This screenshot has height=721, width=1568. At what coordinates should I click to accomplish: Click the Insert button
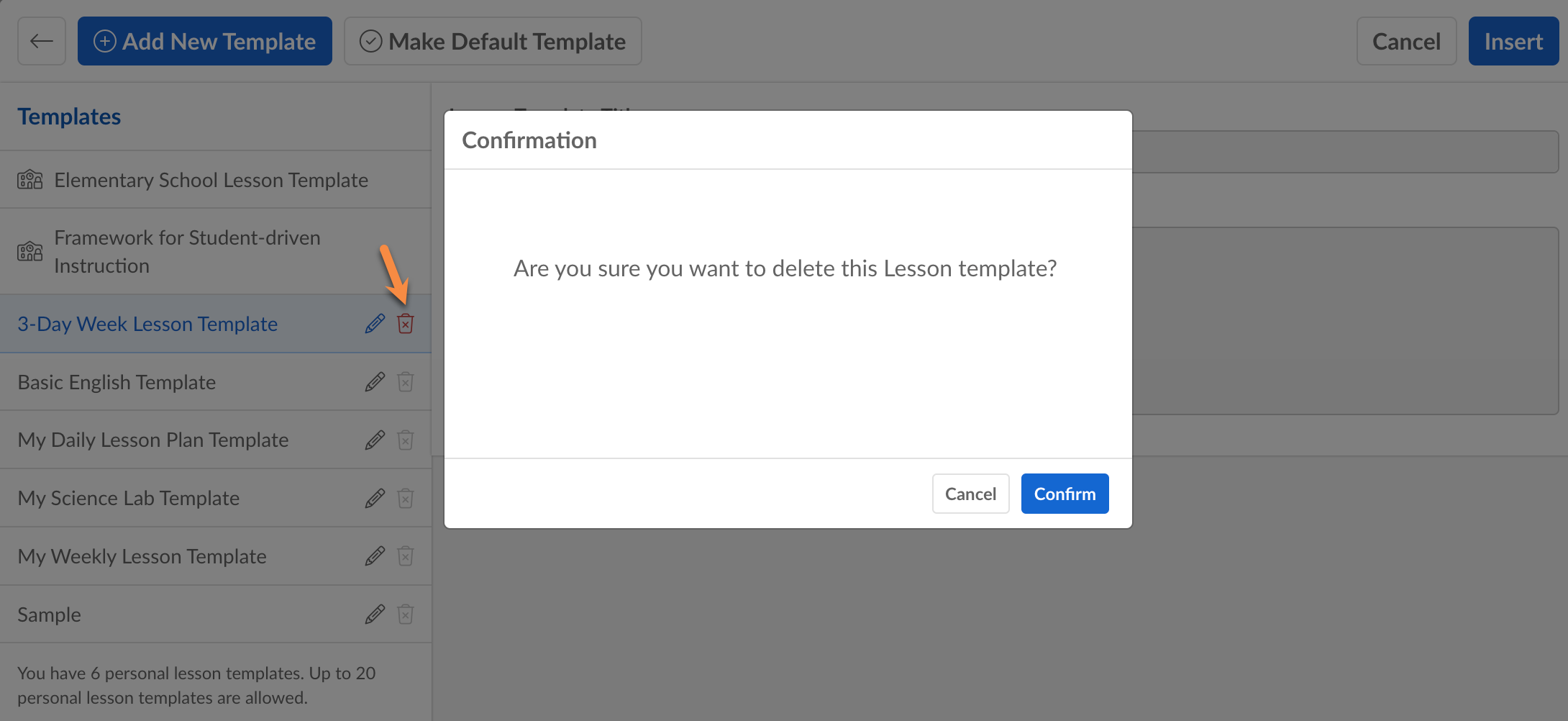tap(1513, 41)
